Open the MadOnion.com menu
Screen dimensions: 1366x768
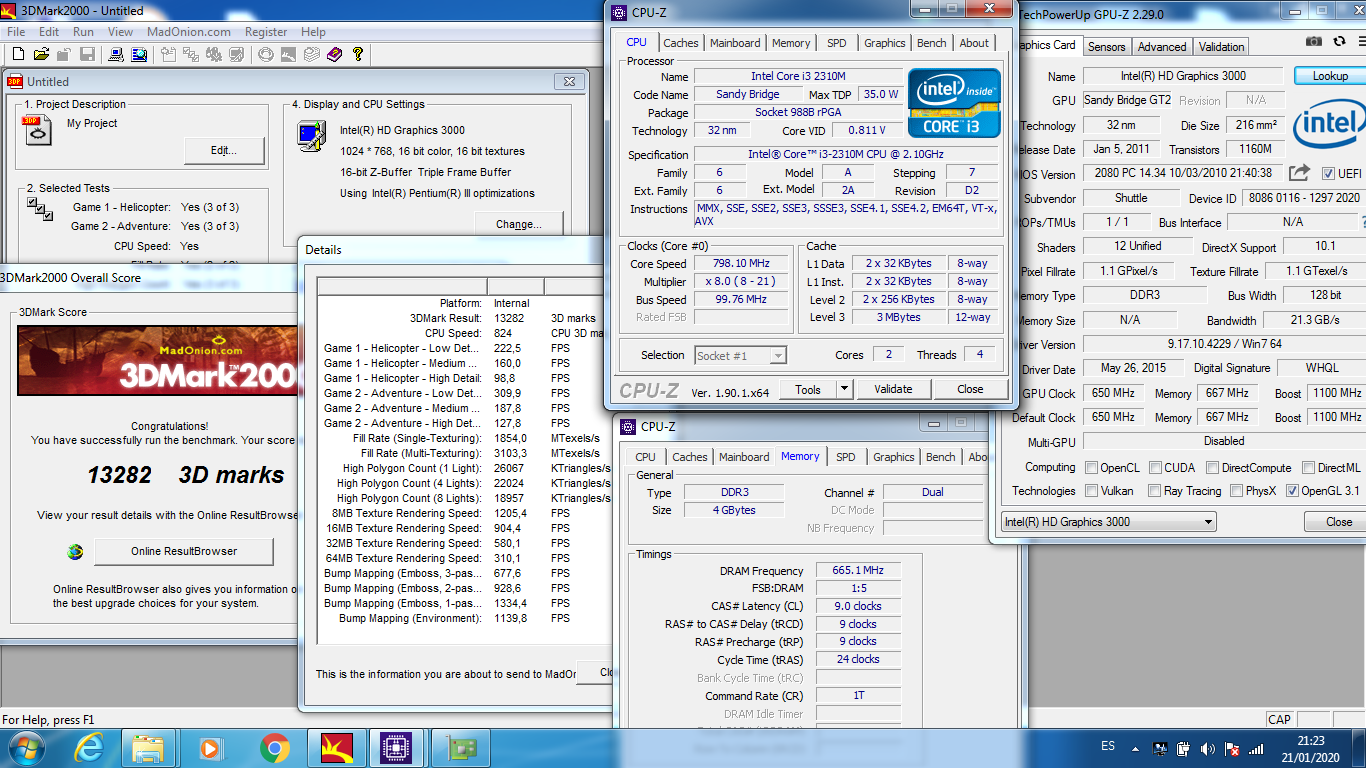(189, 32)
